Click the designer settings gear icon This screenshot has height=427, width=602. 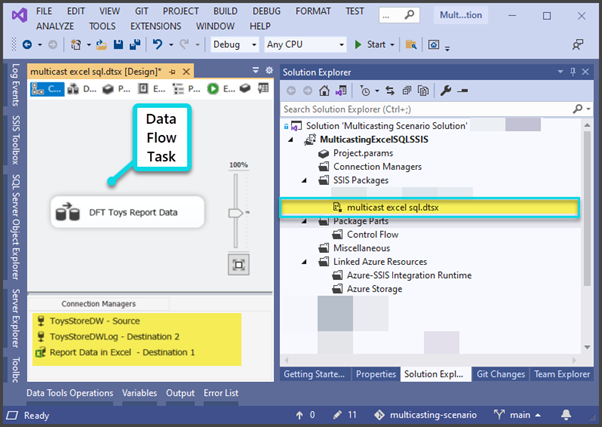click(269, 70)
